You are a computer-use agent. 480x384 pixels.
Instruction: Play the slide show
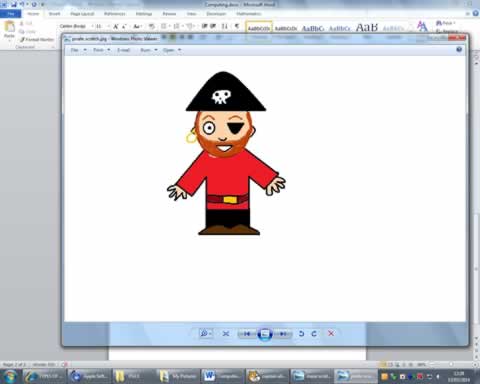coord(265,334)
